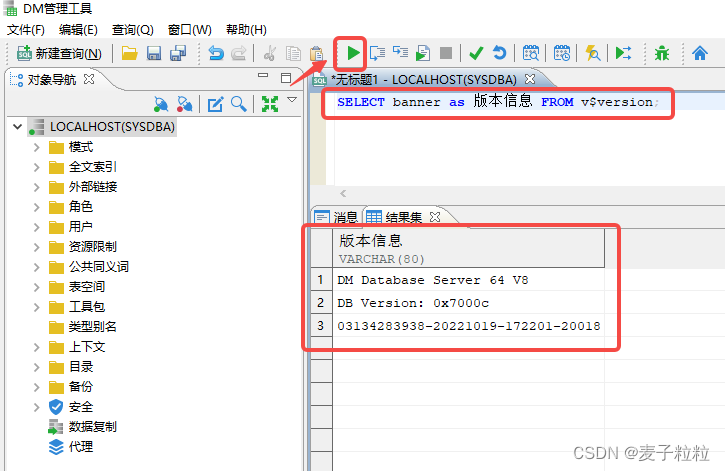Close the 对象导航 panel tab

point(89,79)
